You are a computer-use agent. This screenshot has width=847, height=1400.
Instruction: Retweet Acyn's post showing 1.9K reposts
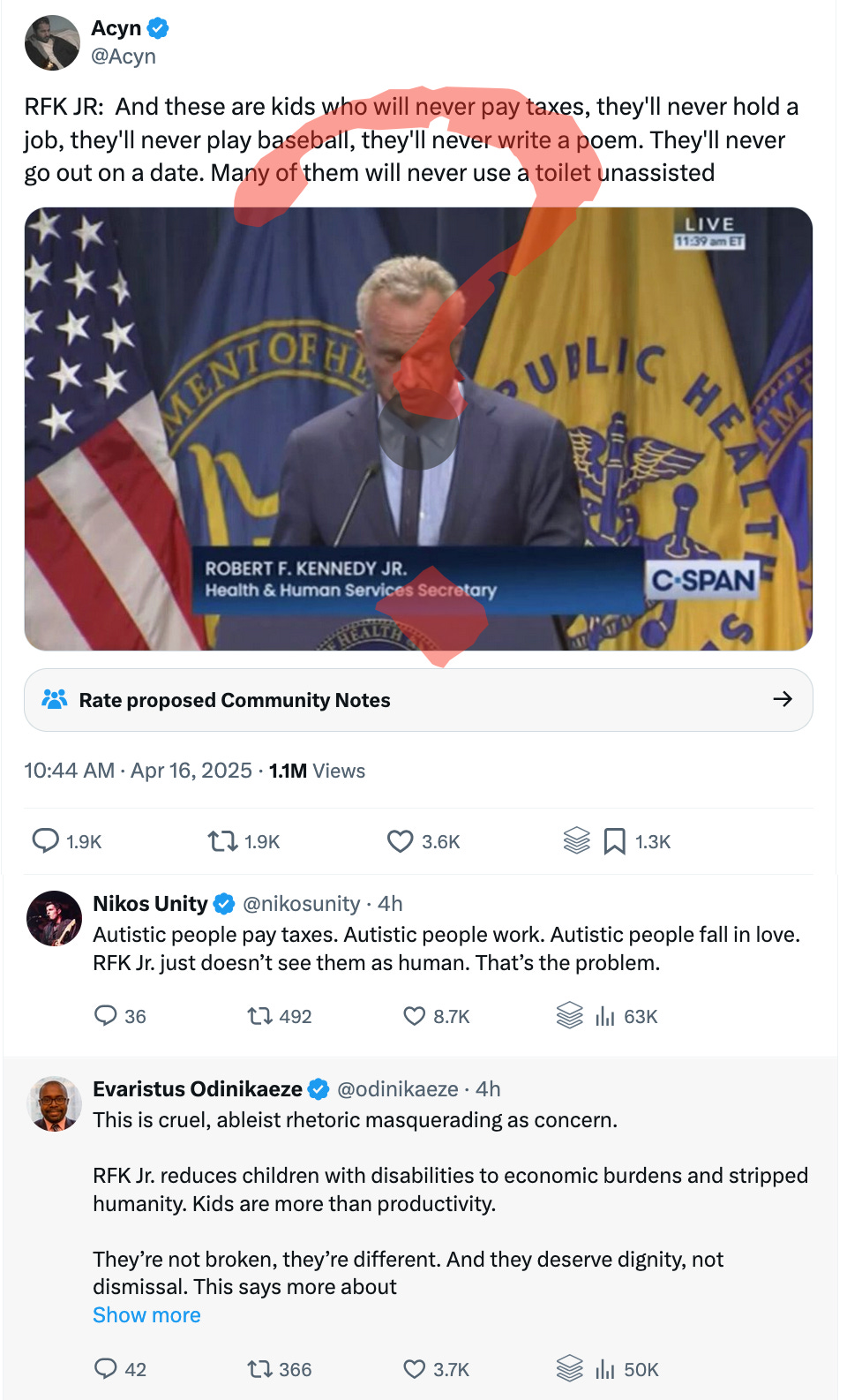coord(223,840)
